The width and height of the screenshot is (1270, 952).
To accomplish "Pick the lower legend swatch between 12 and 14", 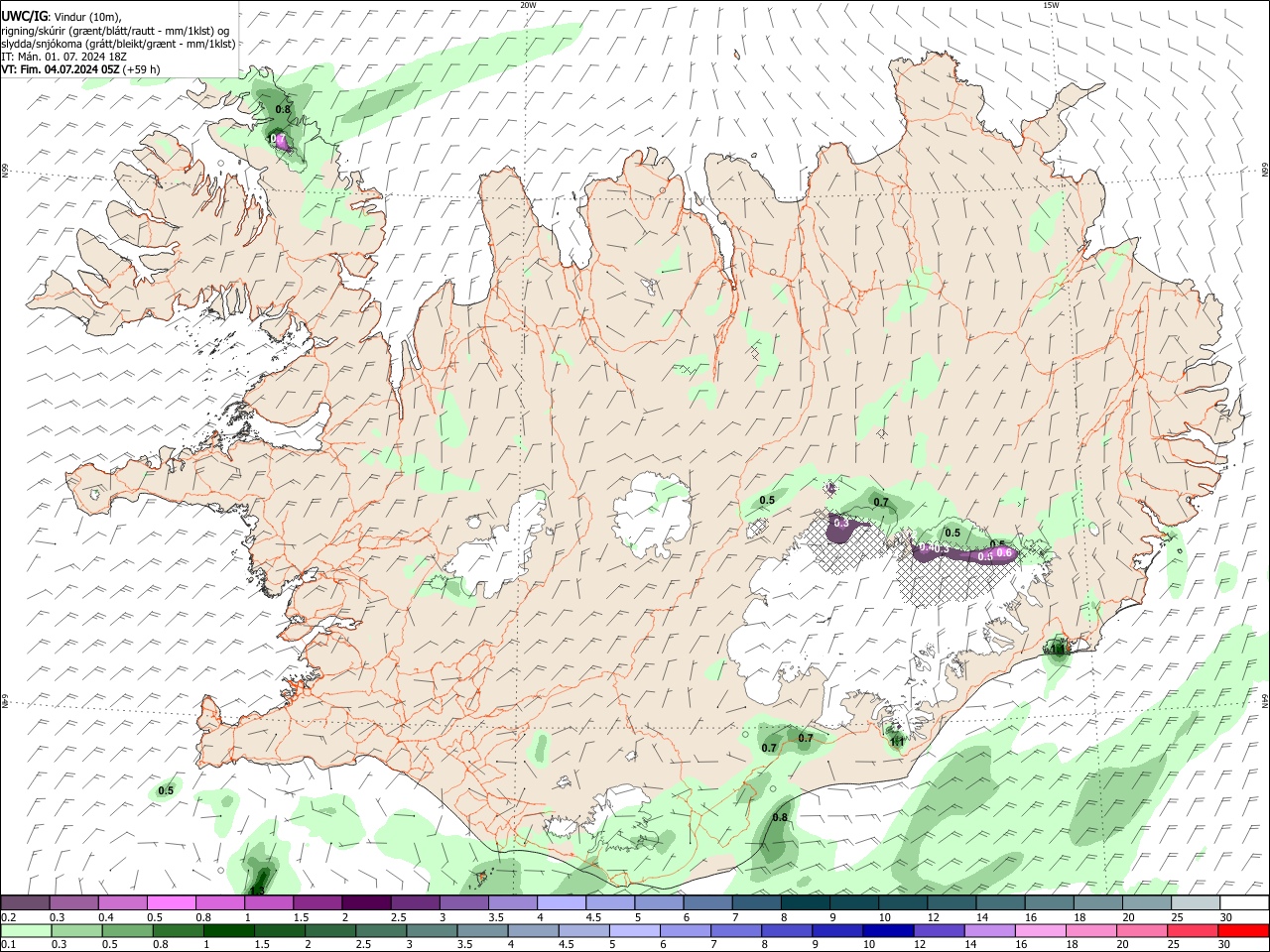I will (939, 930).
